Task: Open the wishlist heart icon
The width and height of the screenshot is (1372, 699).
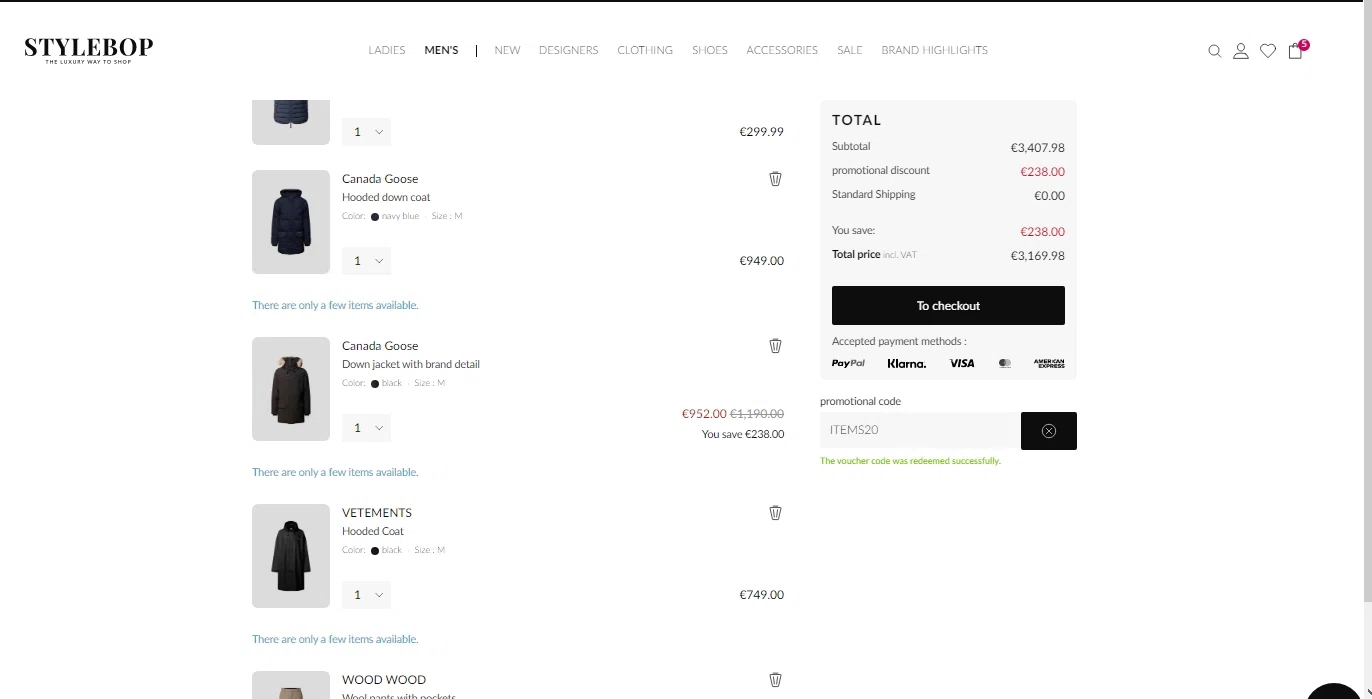Action: 1268,51
